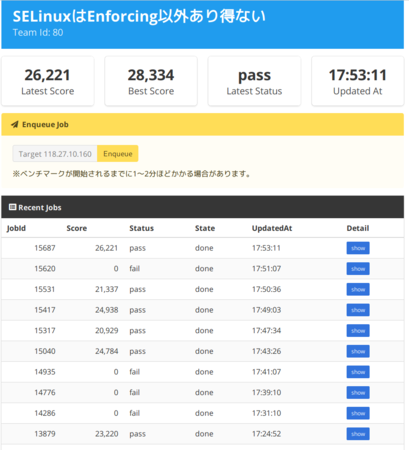
Task: Click timestamp 17:31:10 cell
Action: tap(266, 413)
